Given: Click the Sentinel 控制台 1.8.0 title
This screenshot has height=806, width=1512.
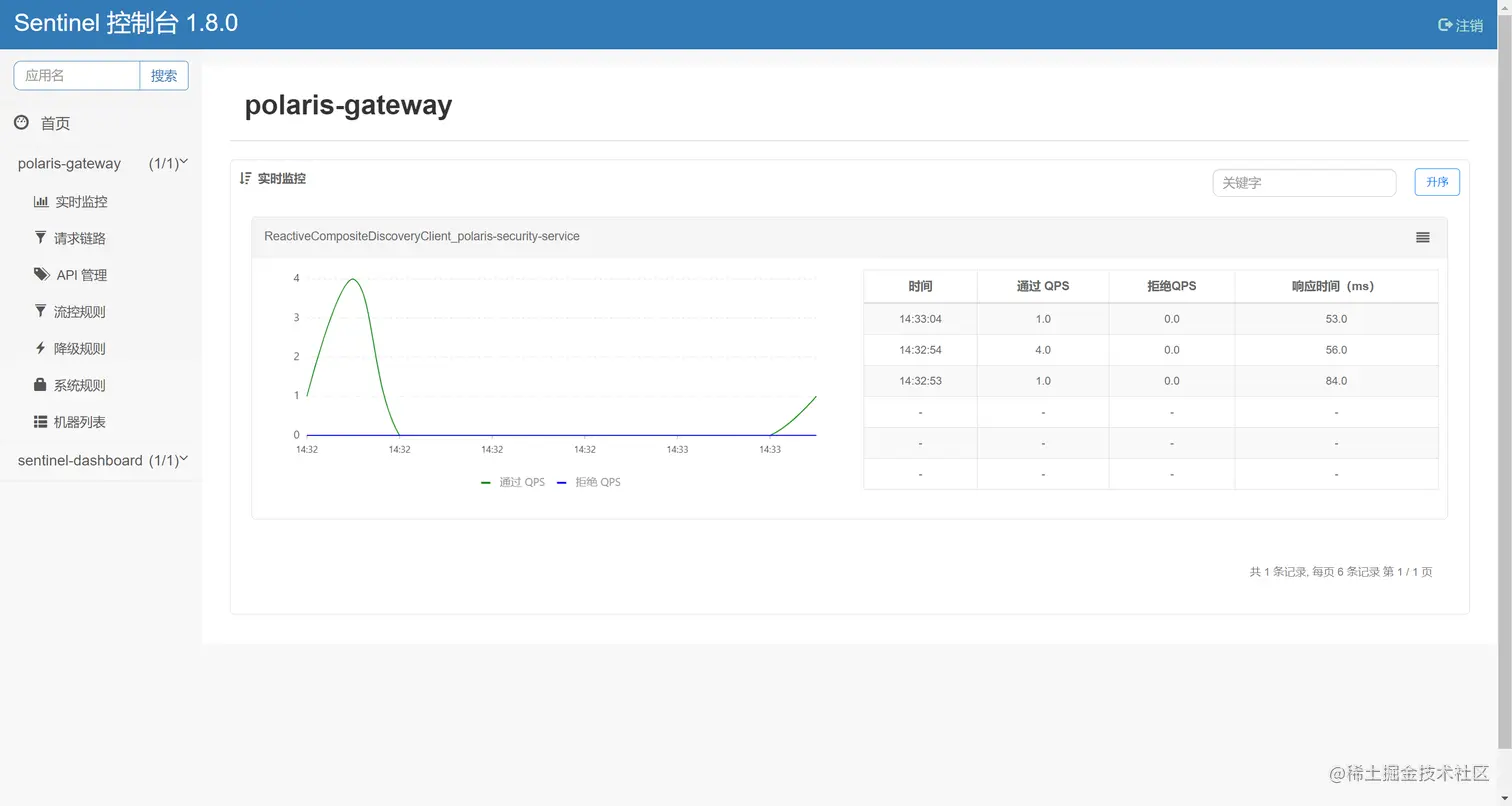Looking at the screenshot, I should [x=126, y=23].
